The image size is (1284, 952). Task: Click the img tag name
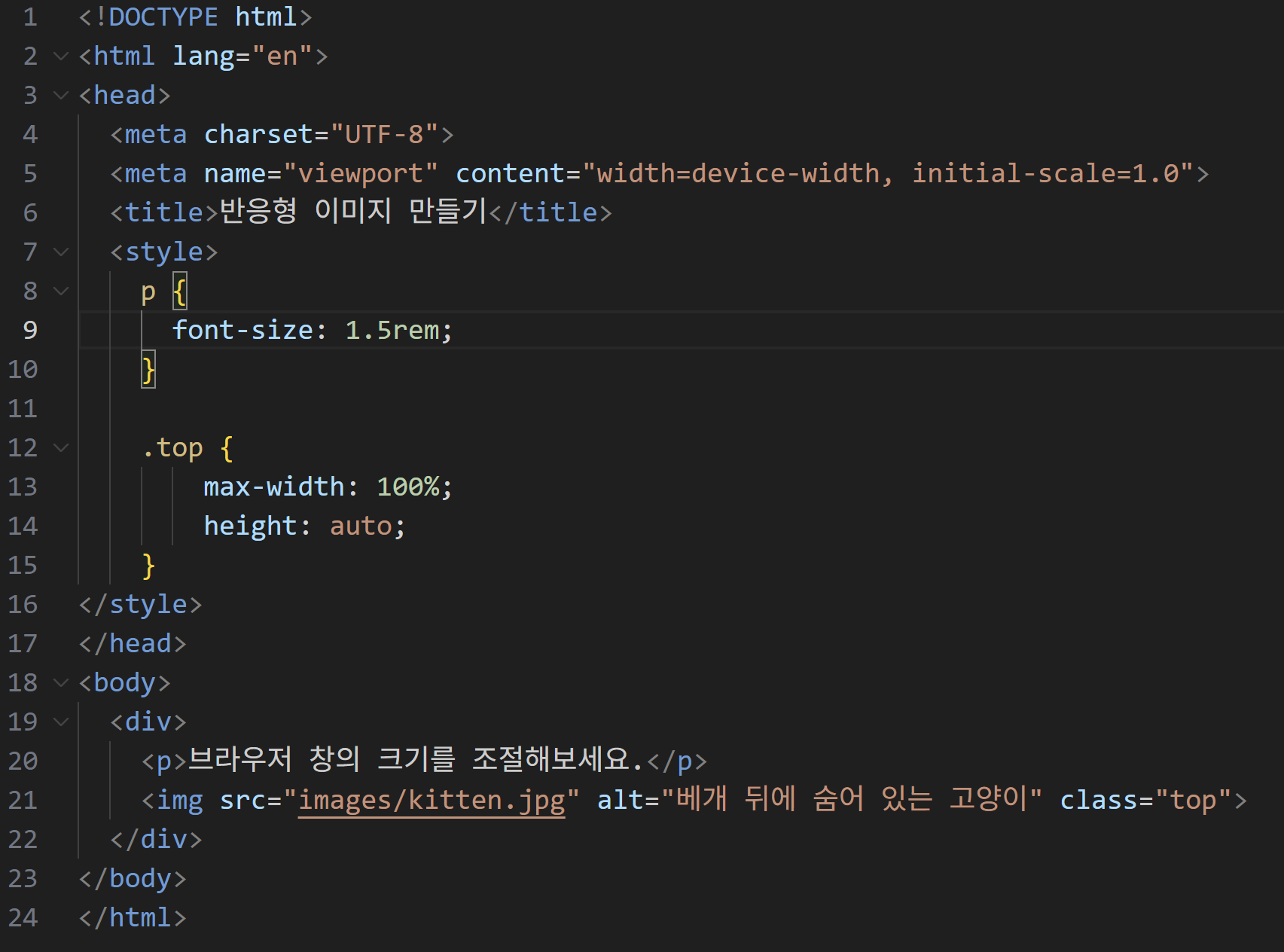point(180,801)
